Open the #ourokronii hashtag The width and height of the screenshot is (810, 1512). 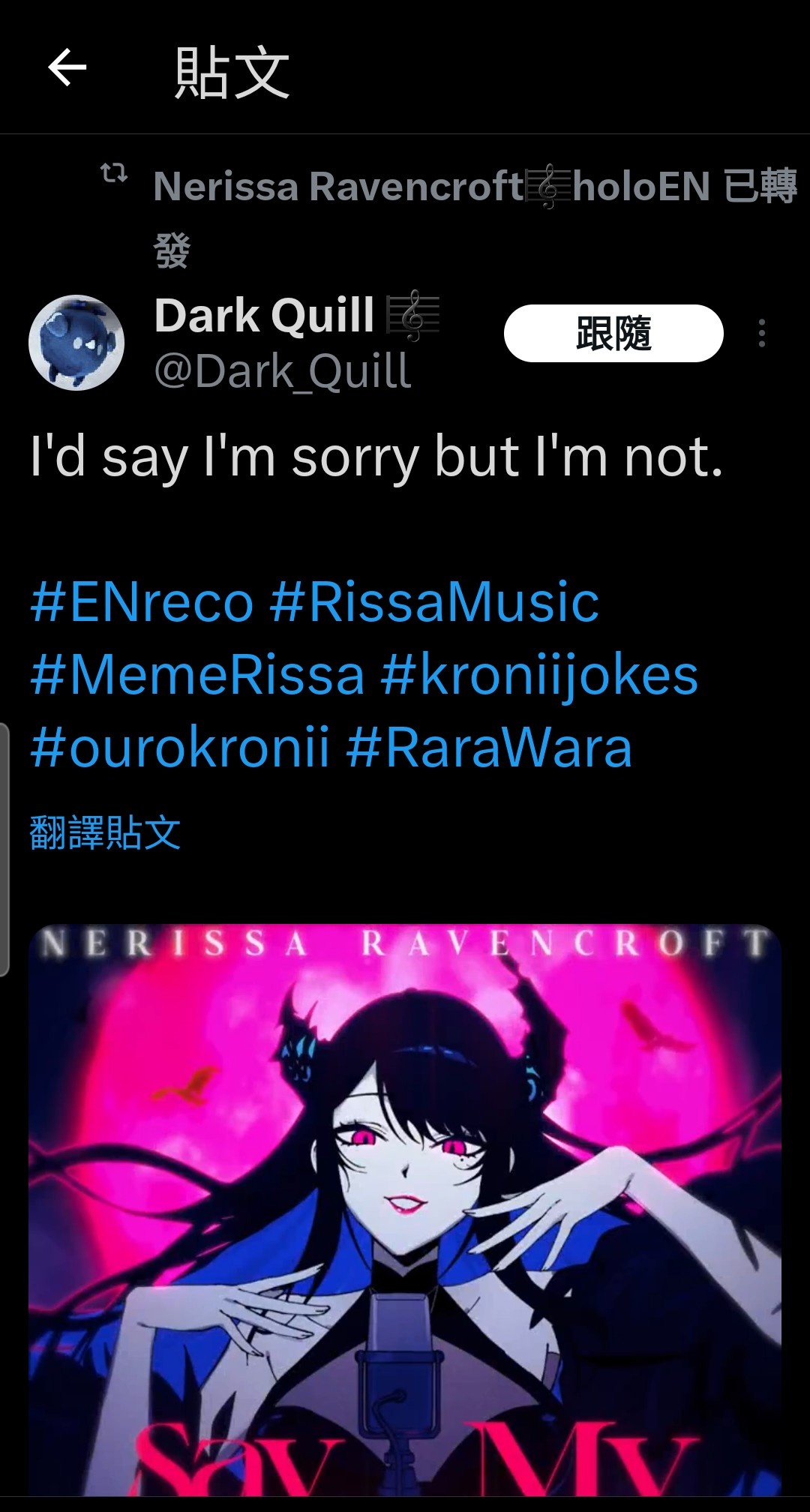[x=180, y=748]
